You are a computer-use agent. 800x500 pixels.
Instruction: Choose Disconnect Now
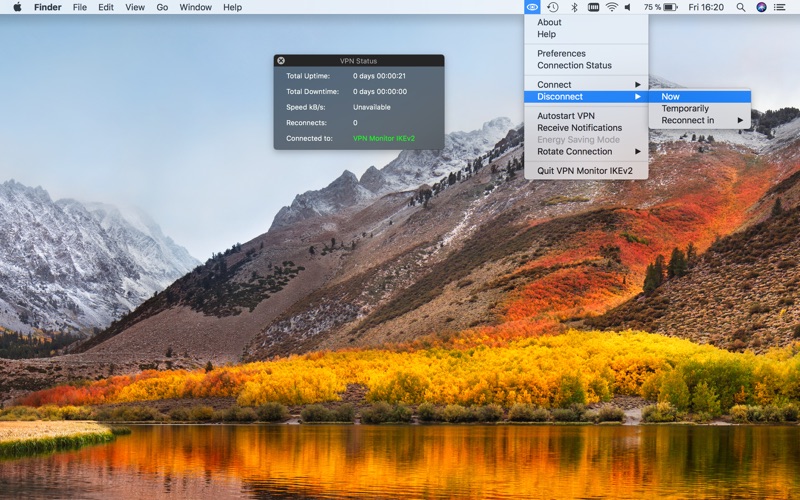tap(700, 96)
